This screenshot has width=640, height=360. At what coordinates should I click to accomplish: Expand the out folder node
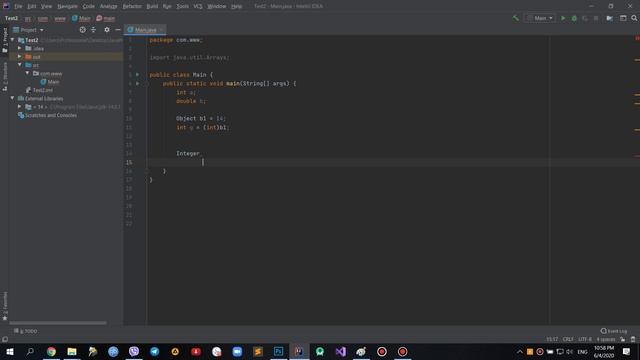(x=20, y=57)
